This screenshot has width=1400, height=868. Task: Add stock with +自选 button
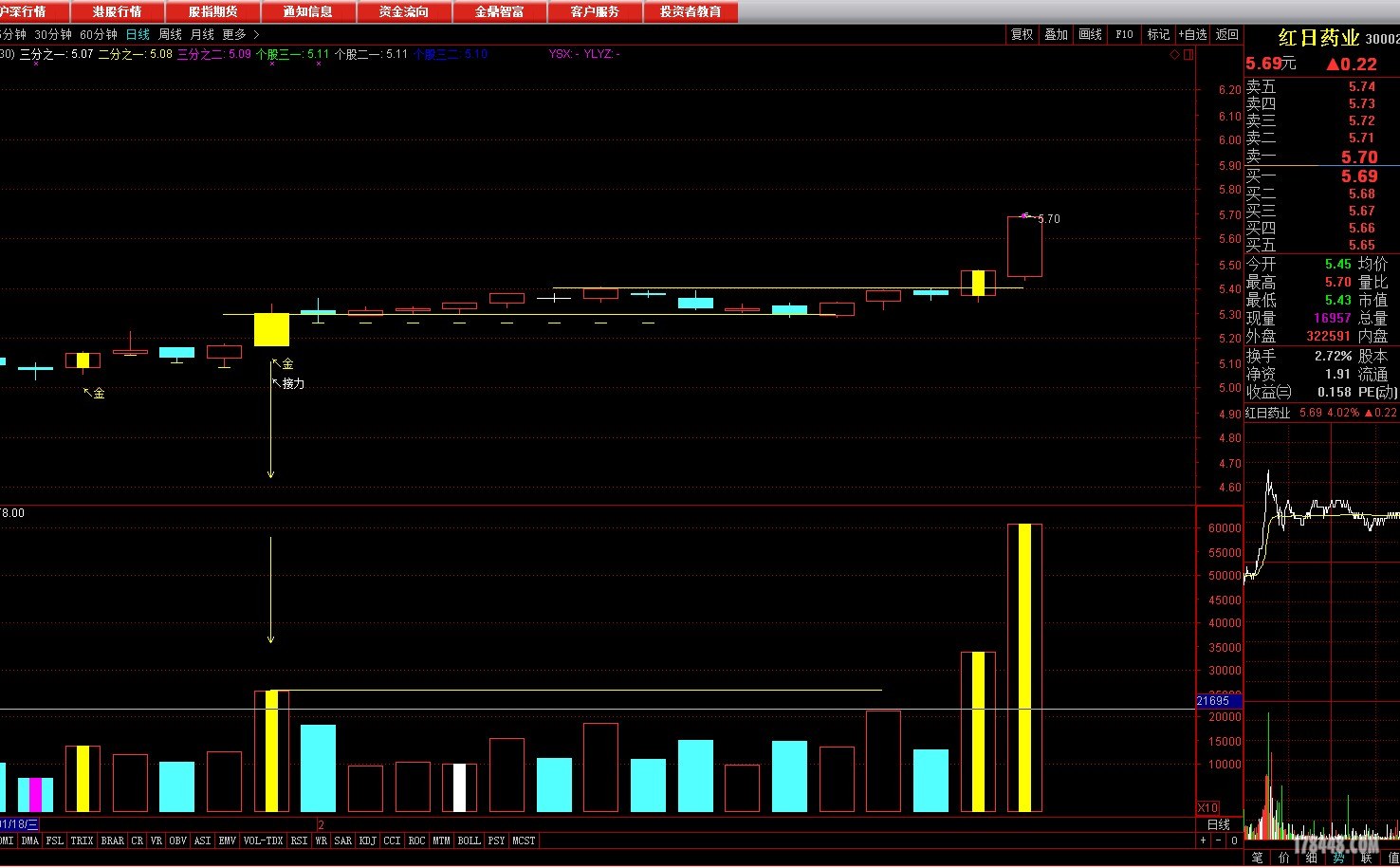click(1193, 34)
